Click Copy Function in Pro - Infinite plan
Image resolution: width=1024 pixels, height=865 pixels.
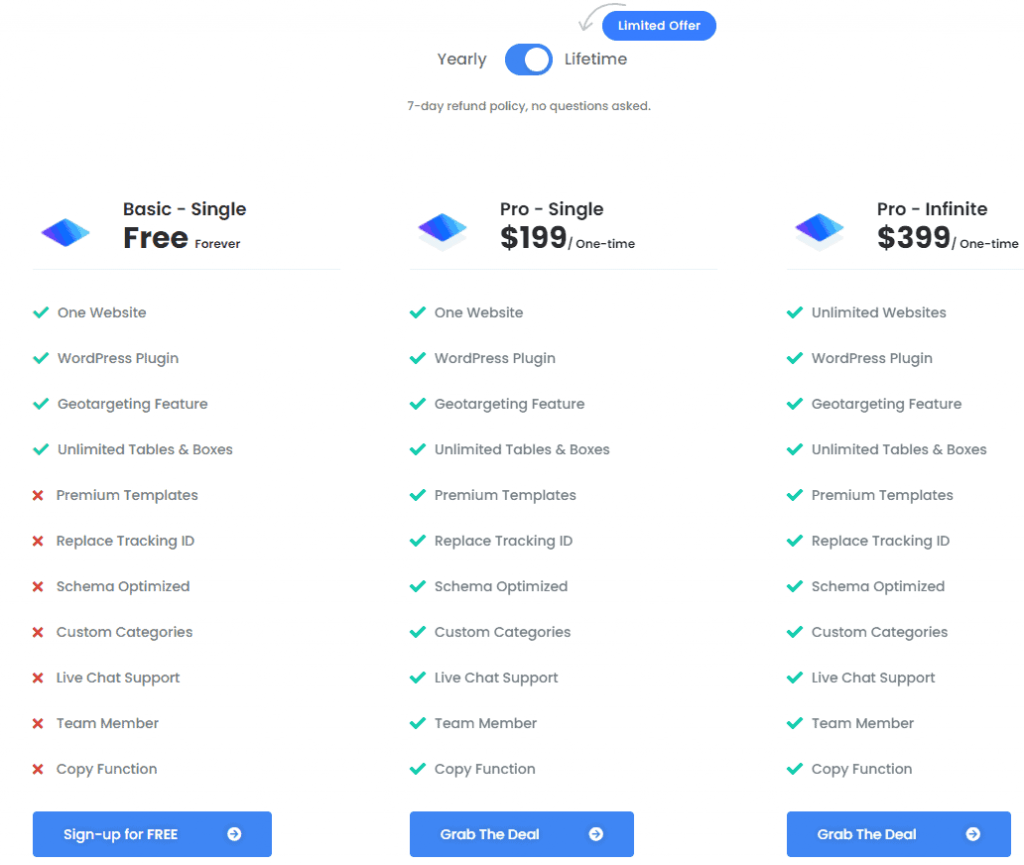861,770
